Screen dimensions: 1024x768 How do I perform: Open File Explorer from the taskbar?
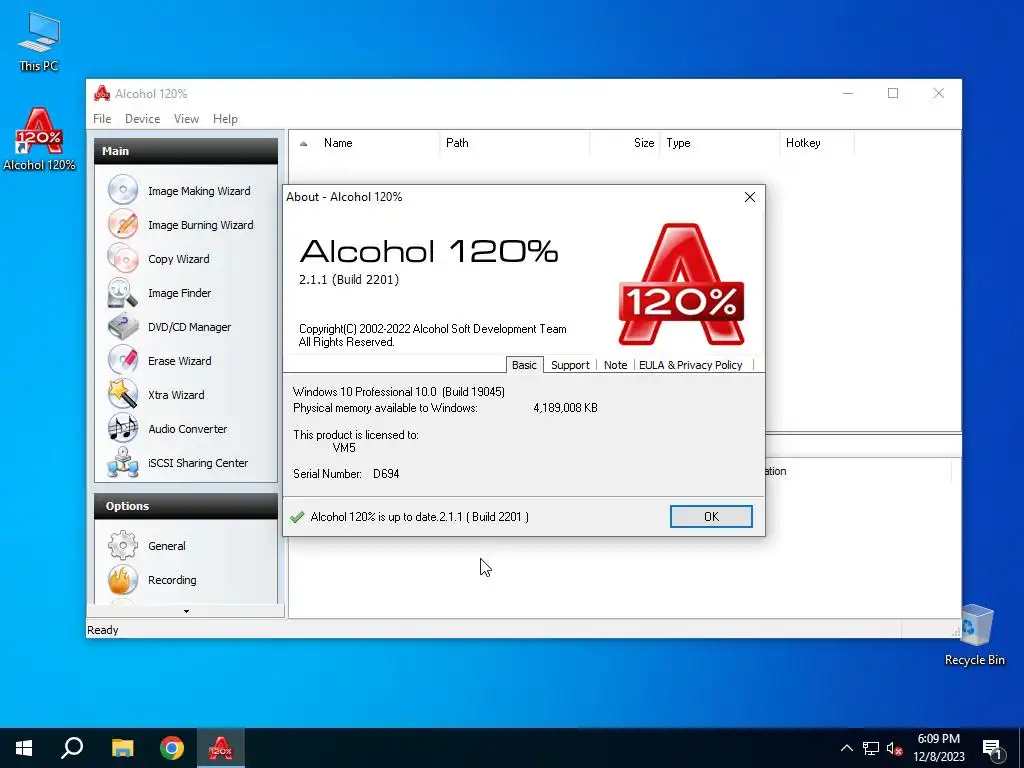[122, 748]
